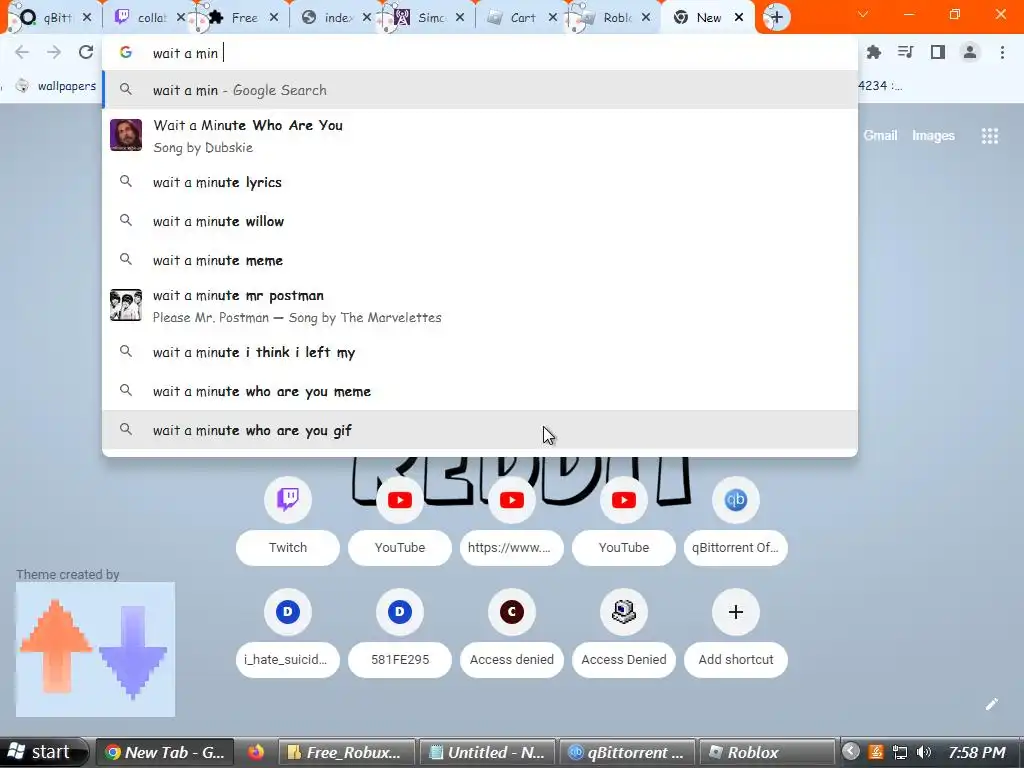Switch to Free_Robux taskbar item
This screenshot has width=1024, height=768.
(347, 752)
